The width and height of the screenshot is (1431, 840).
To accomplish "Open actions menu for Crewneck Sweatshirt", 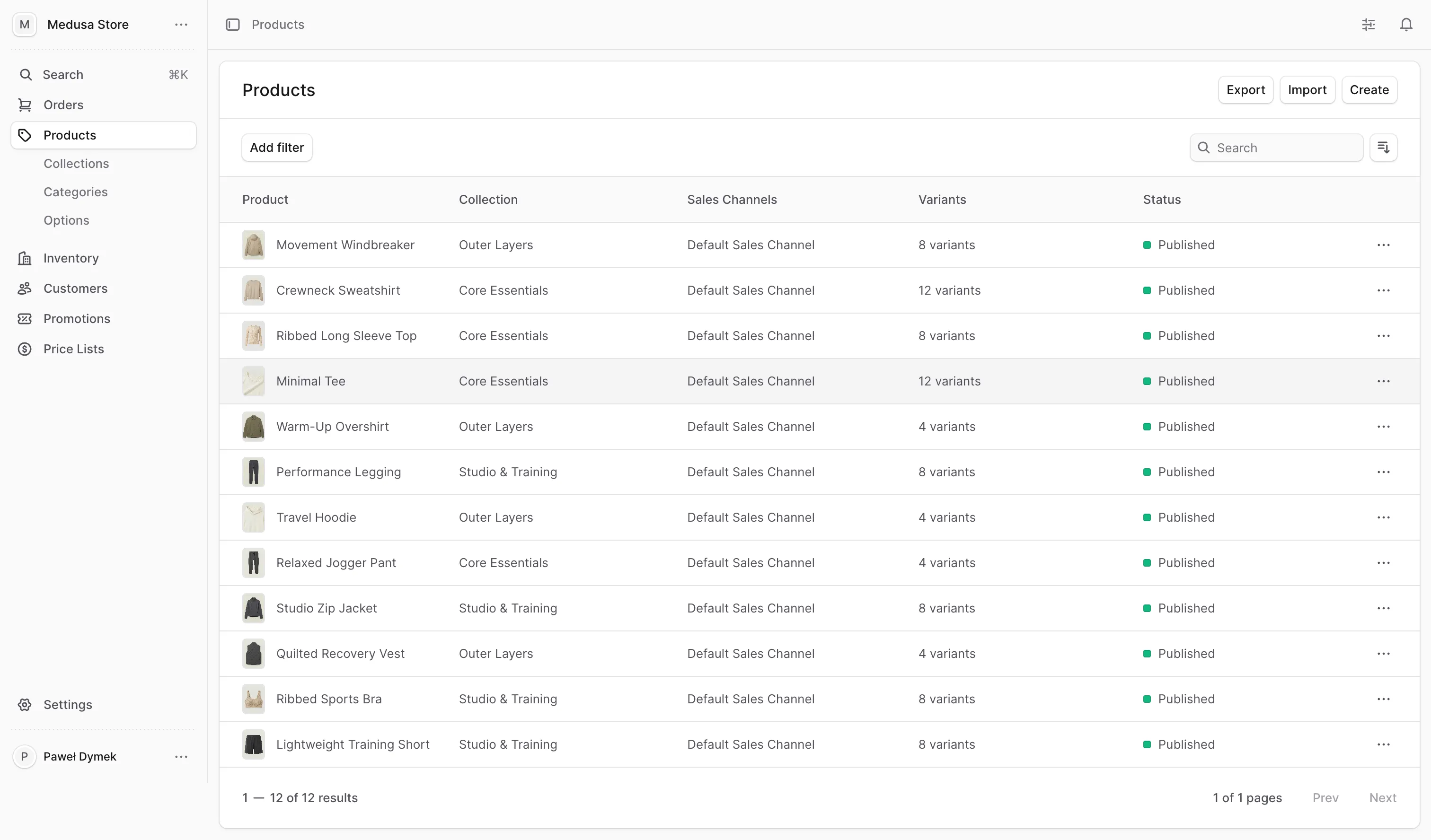I will 1383,290.
